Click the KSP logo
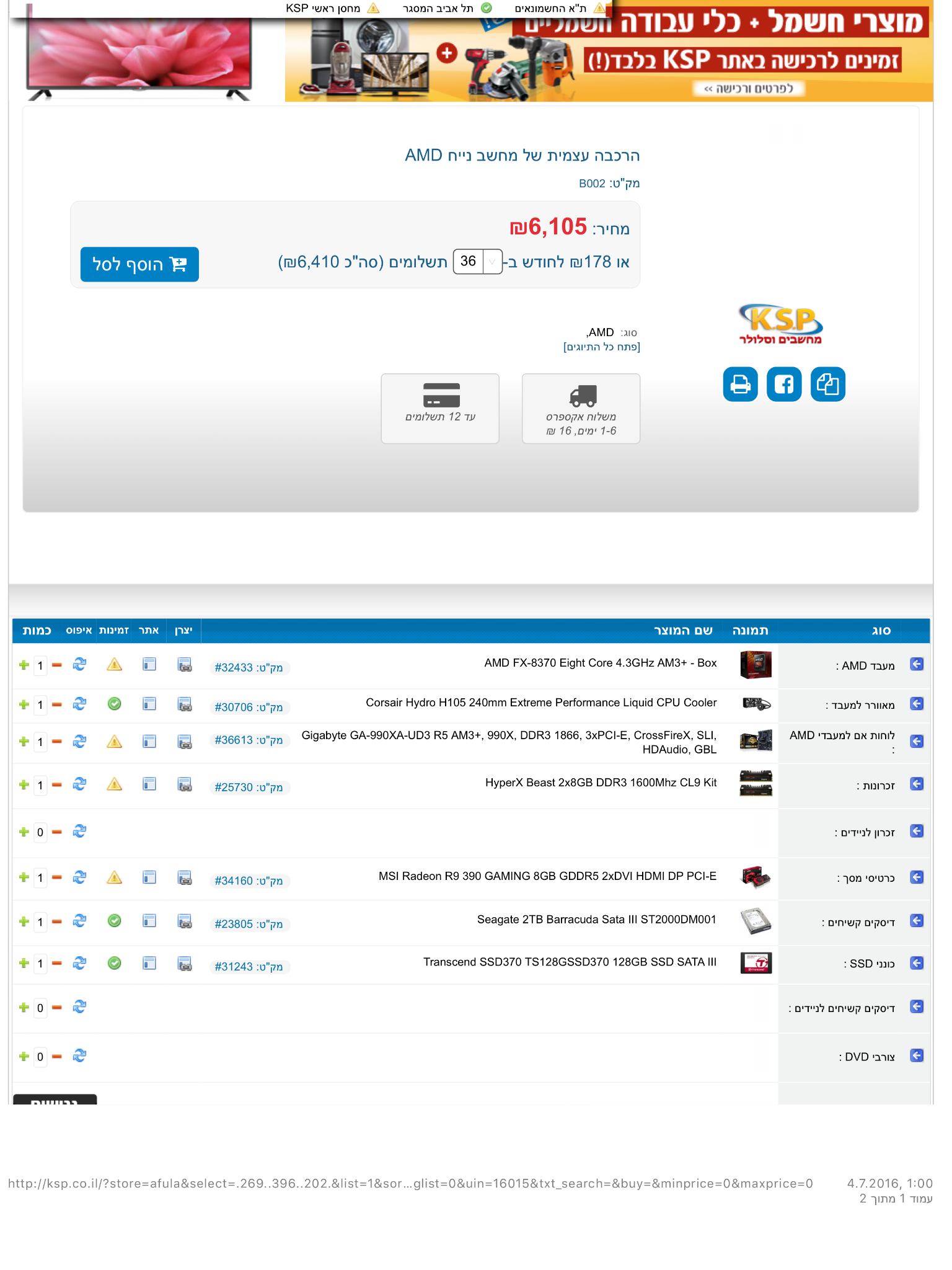This screenshot has height=1270, width=952. tap(780, 324)
